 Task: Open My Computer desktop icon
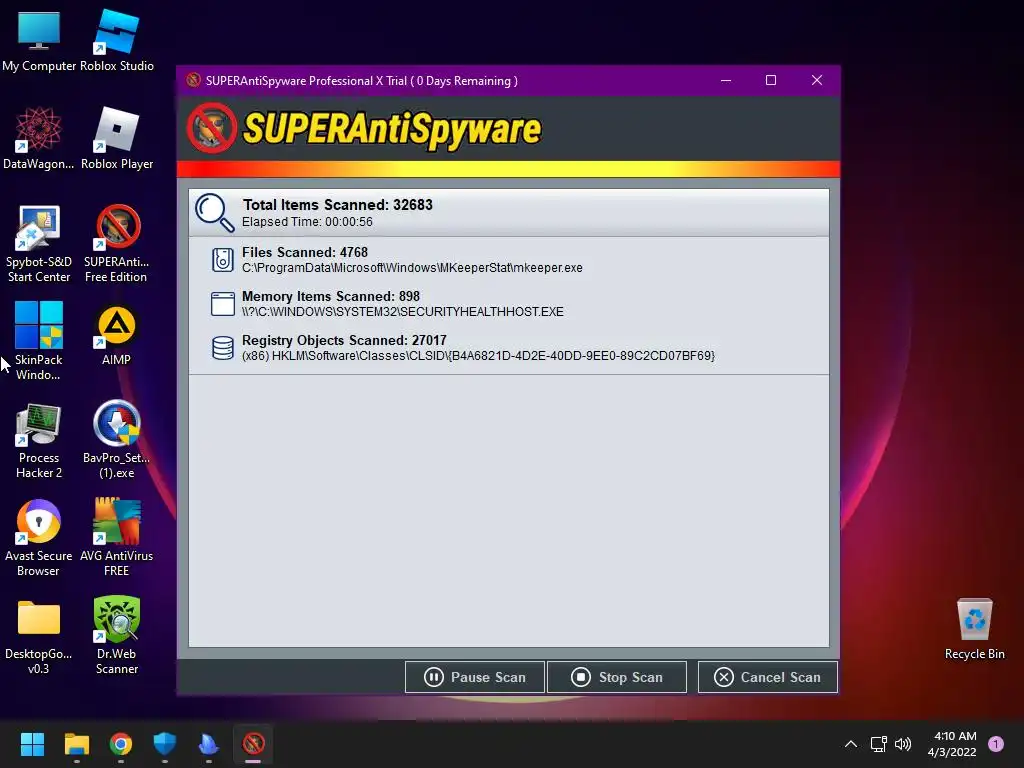click(39, 40)
